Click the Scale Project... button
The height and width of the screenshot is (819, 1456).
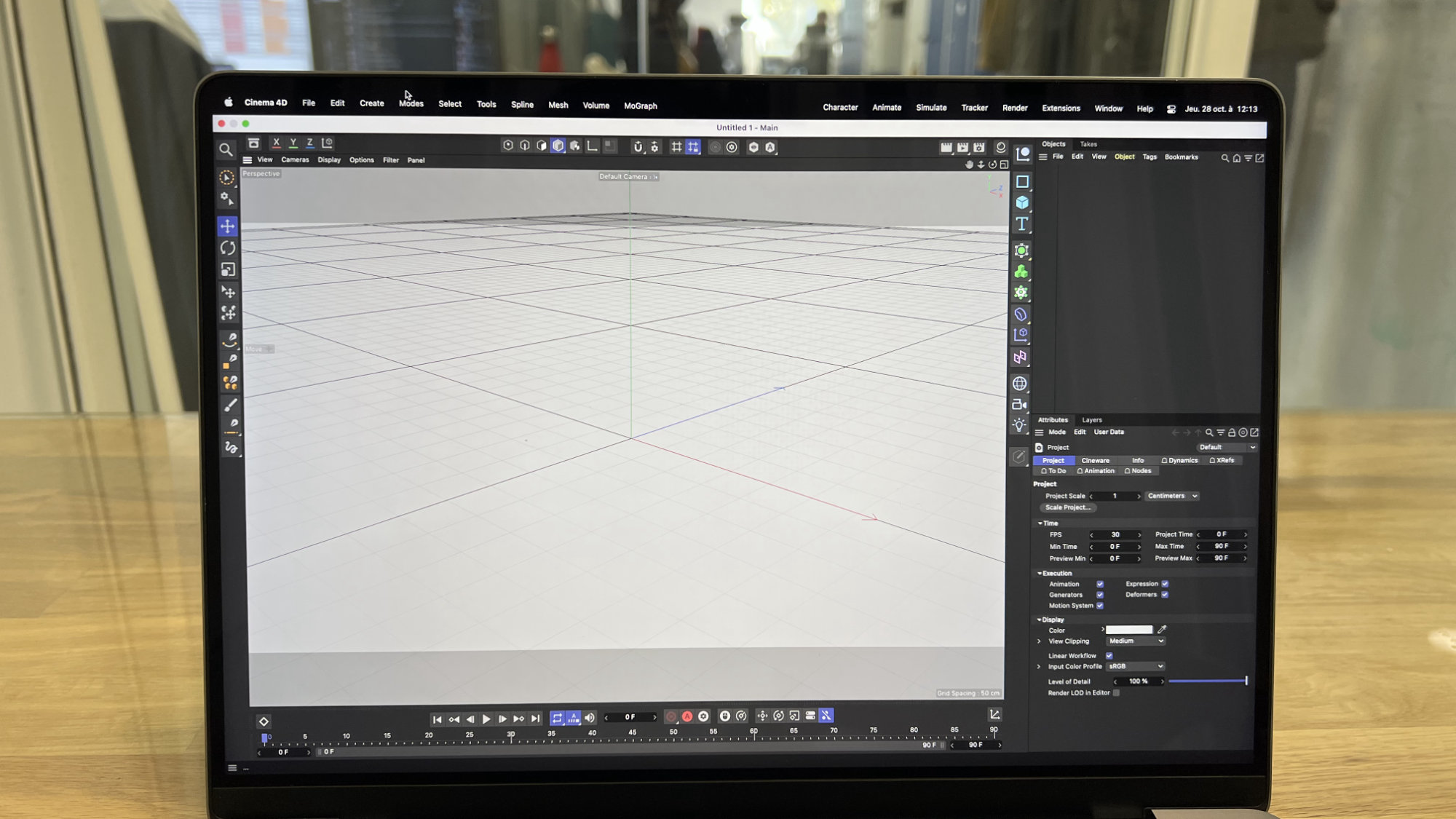pos(1068,508)
